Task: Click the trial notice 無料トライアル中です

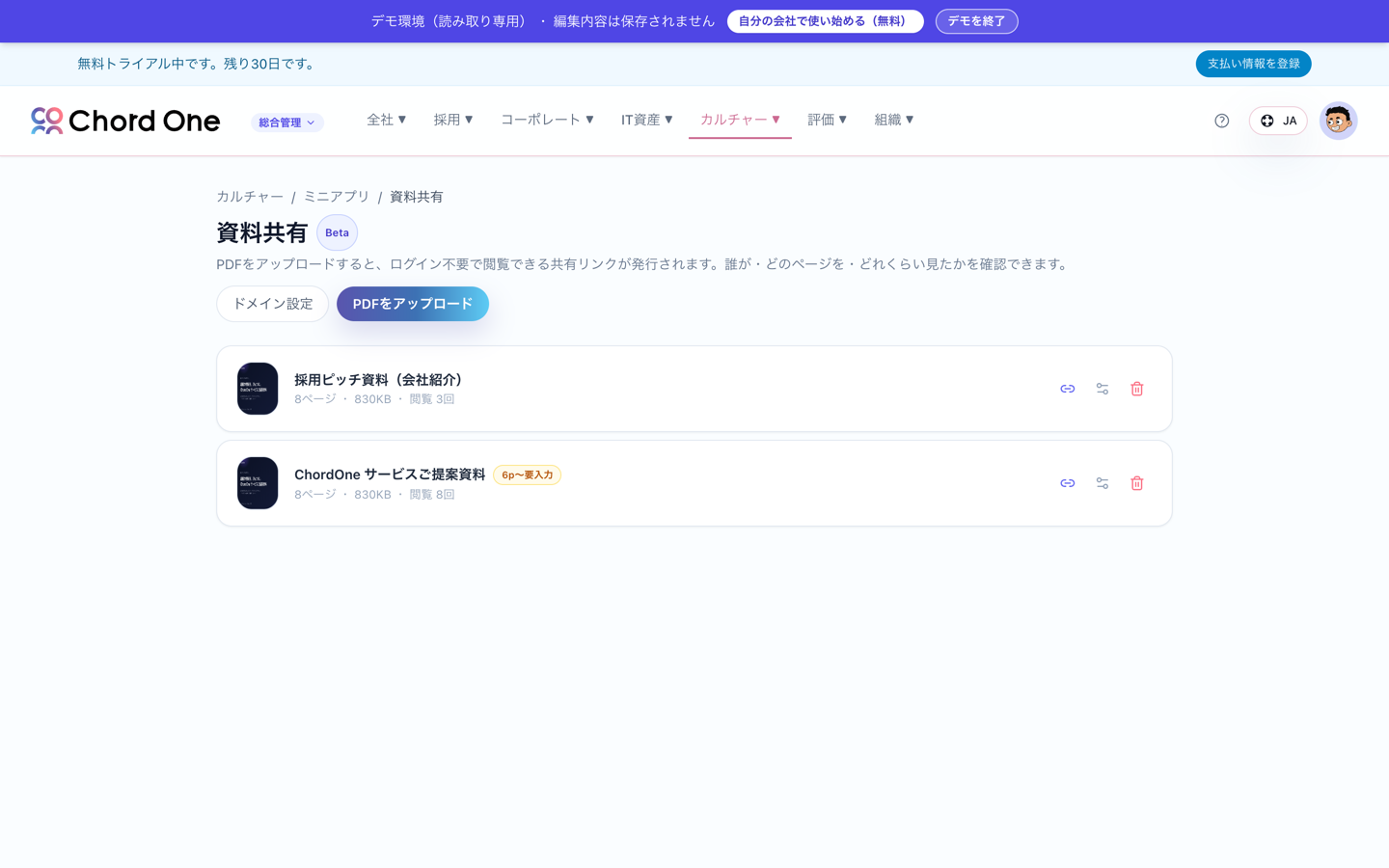Action: [x=197, y=64]
